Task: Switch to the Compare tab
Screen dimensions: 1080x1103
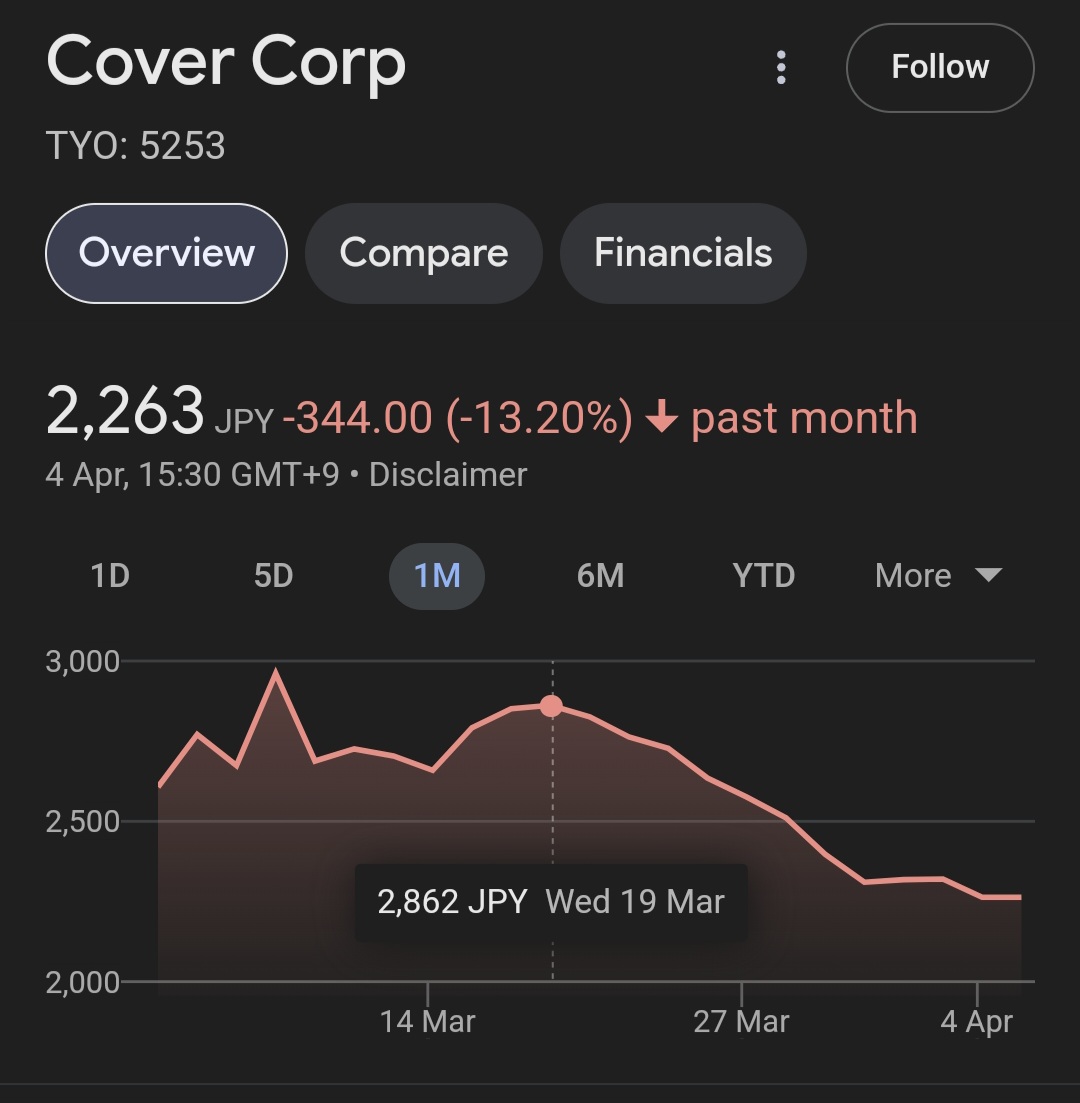Action: pos(424,253)
